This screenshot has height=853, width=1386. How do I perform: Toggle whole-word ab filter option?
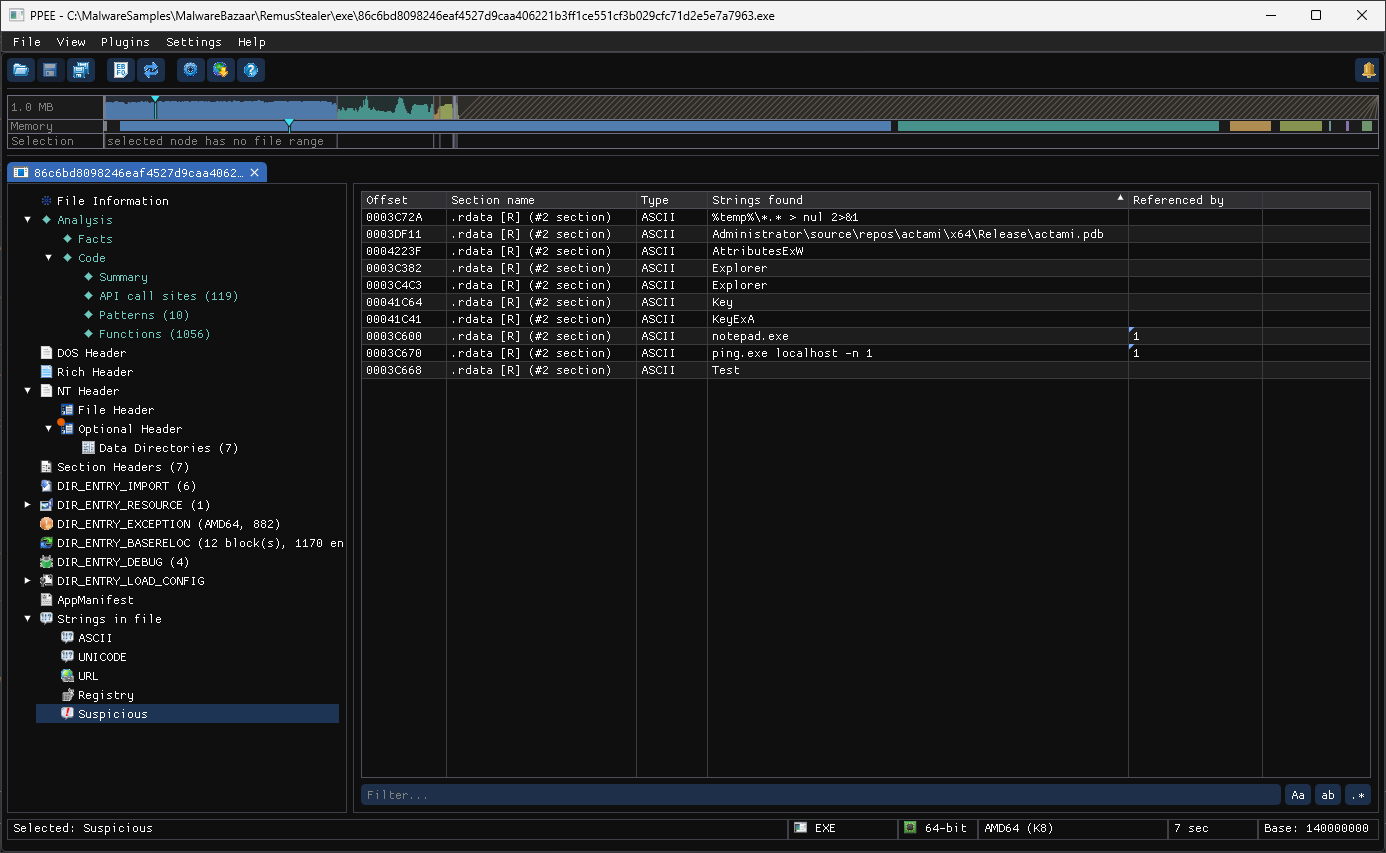point(1328,795)
